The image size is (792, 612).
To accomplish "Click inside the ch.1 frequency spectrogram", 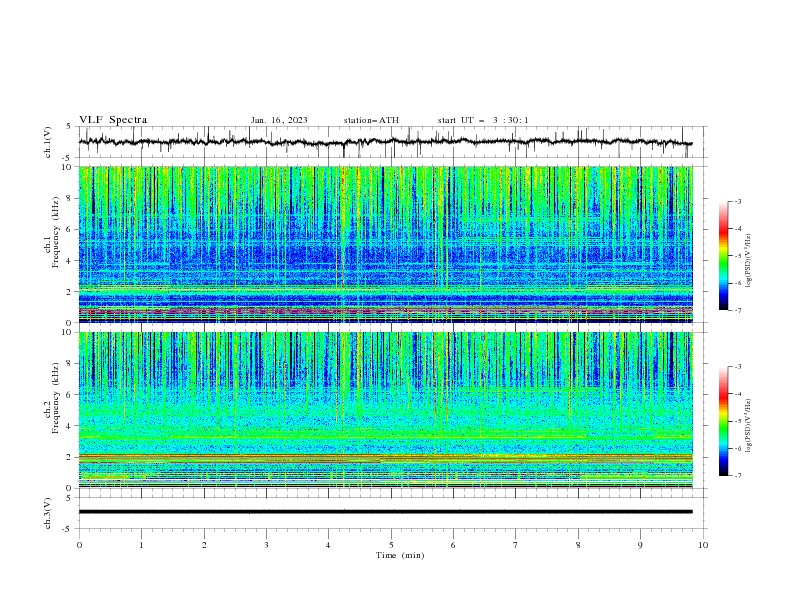I will point(386,244).
